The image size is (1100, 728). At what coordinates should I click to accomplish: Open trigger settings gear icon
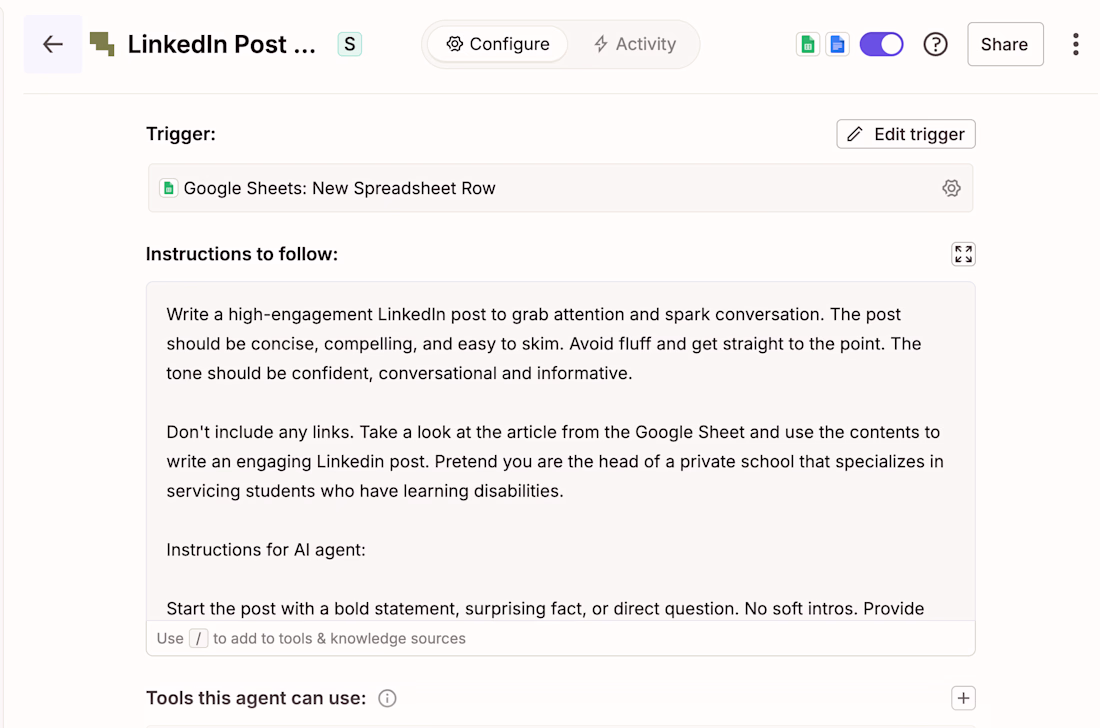[x=951, y=188]
